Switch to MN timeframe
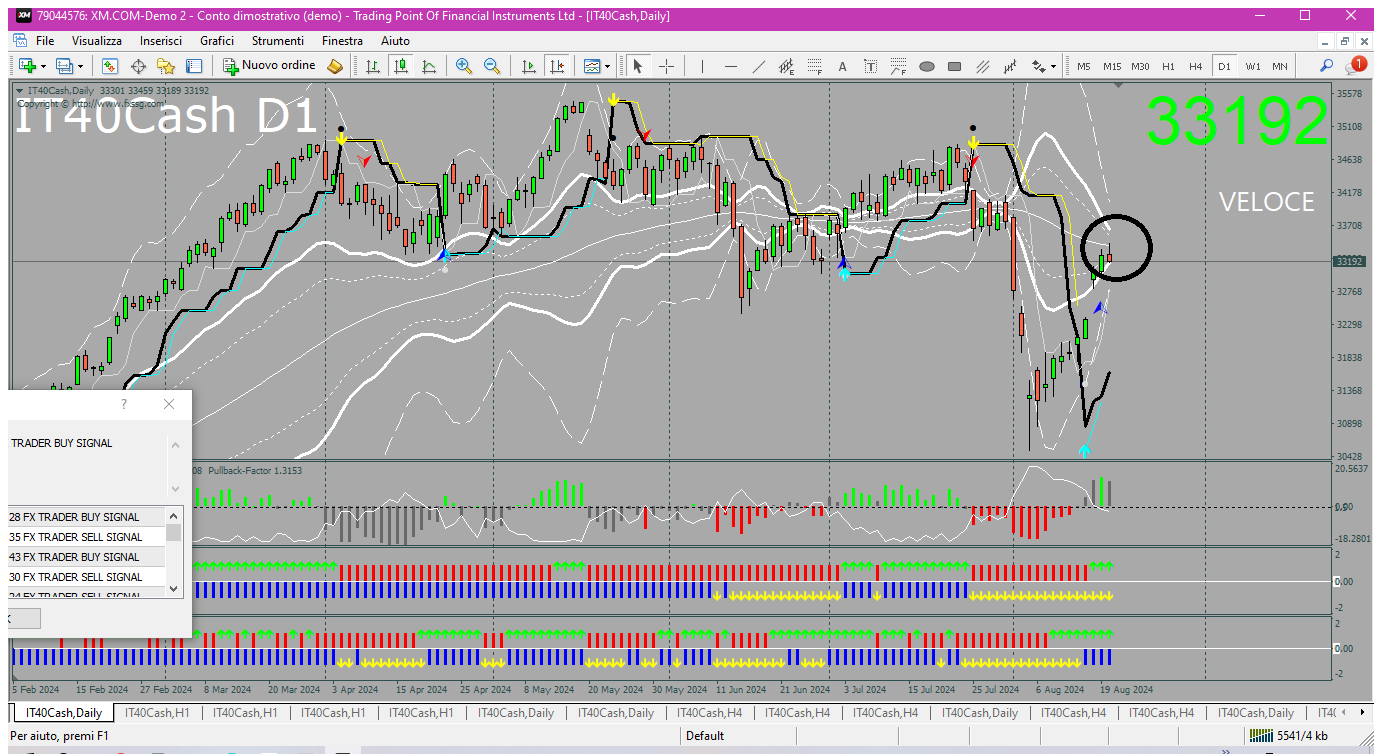 click(1280, 66)
